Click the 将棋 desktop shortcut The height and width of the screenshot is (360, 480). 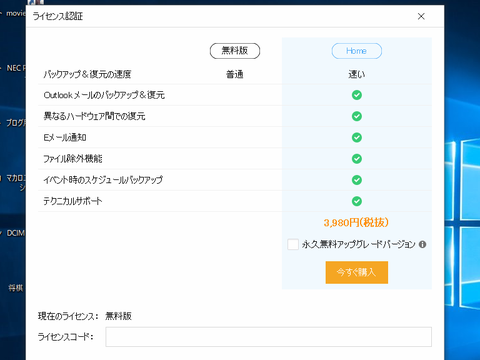point(16,288)
